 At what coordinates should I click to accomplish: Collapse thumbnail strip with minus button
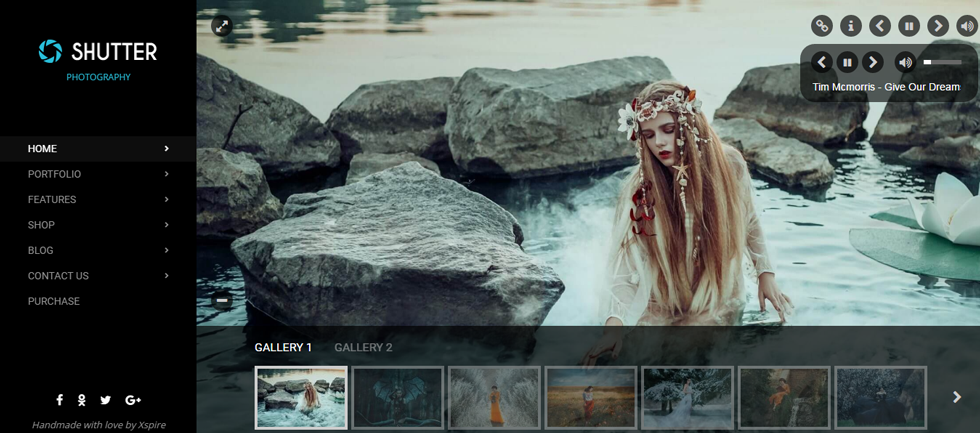point(221,301)
